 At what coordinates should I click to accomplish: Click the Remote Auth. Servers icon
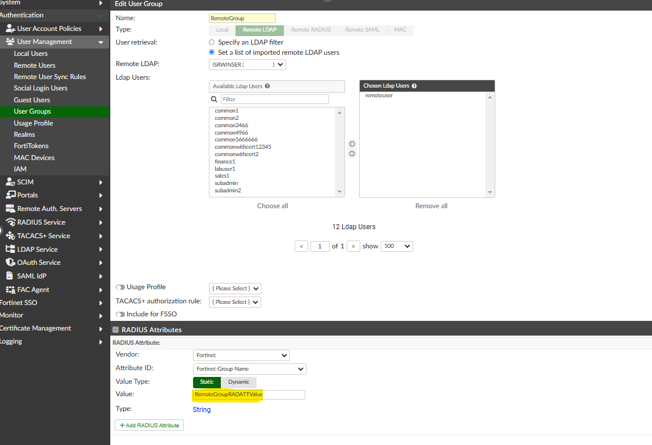tap(10, 209)
